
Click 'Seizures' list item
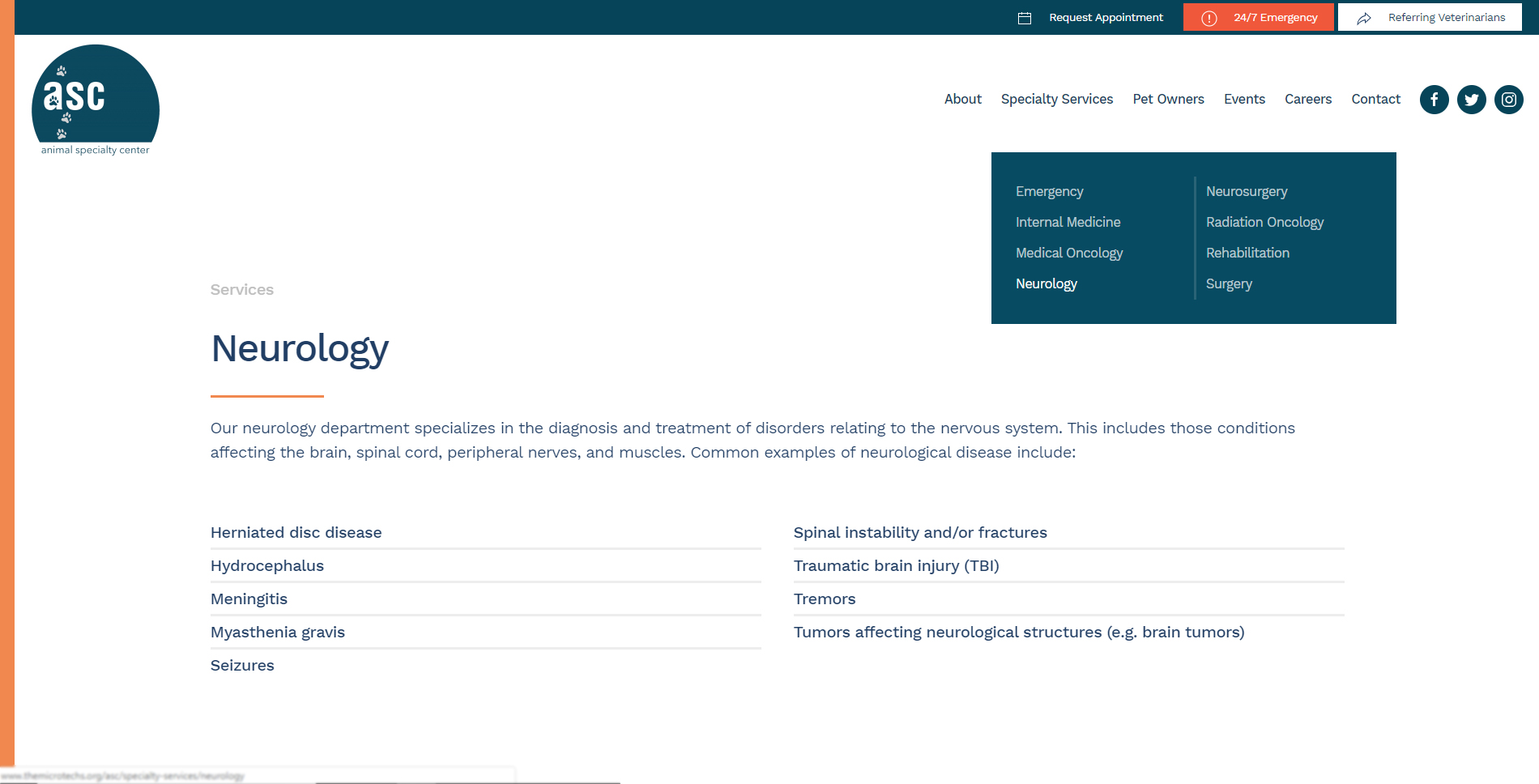point(242,665)
